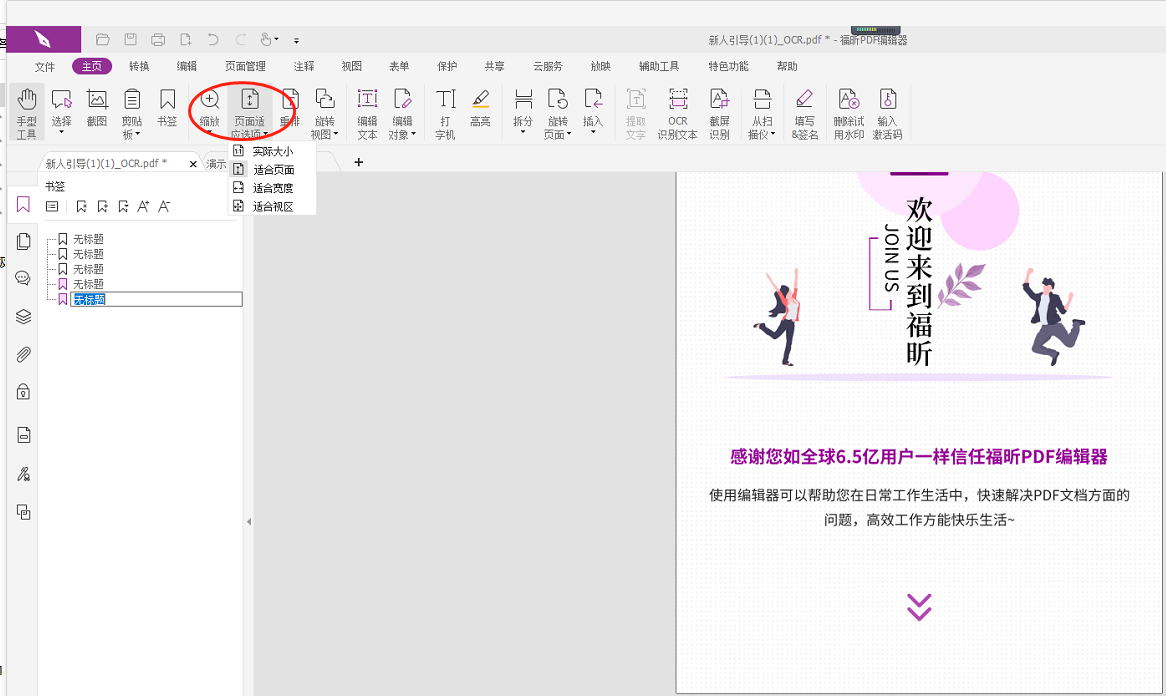Select 适合宽度 from the open menu
The image size is (1166, 696).
coord(272,188)
